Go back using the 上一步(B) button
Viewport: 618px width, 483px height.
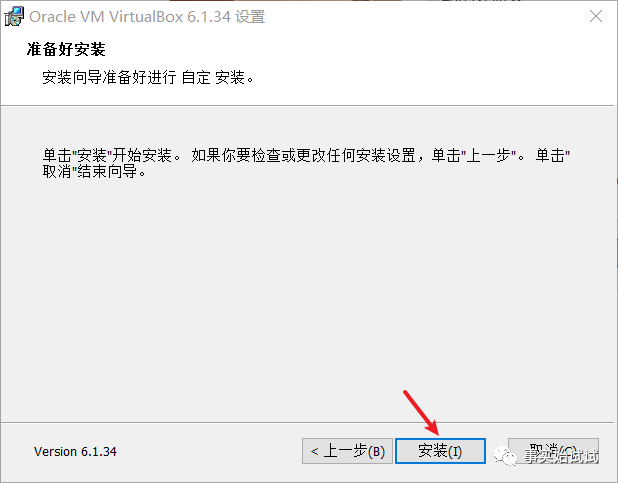[347, 451]
